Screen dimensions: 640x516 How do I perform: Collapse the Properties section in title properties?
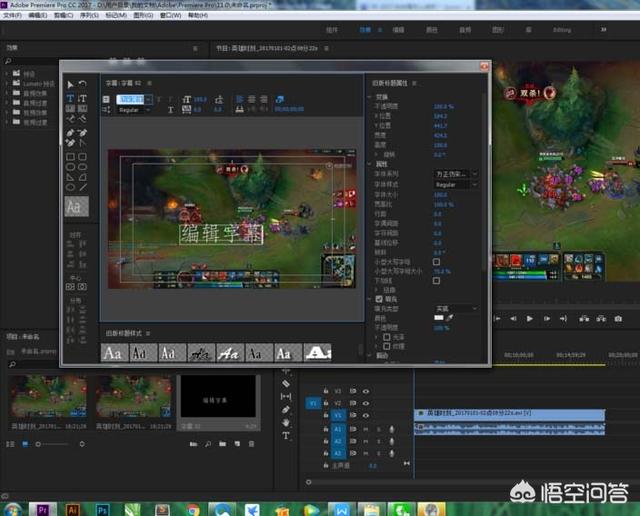pos(369,164)
